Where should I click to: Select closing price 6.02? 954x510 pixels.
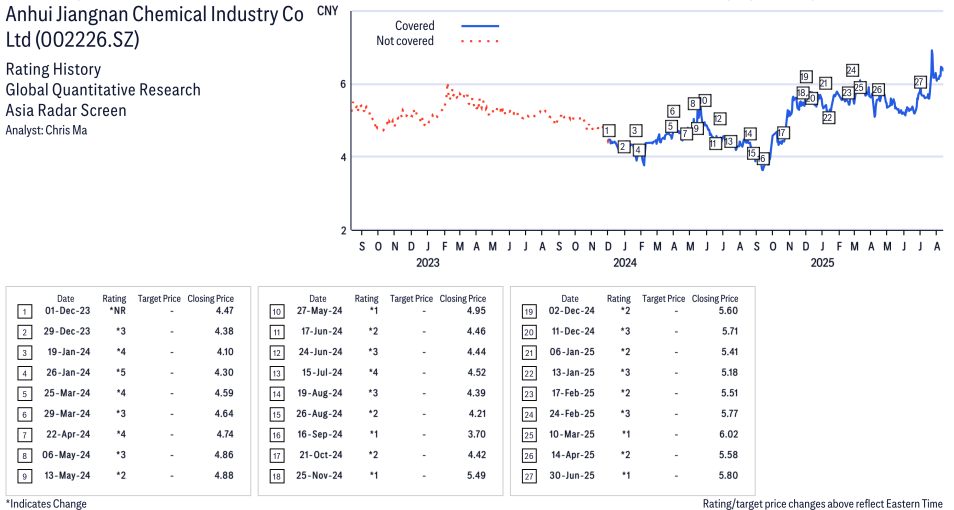[729, 435]
